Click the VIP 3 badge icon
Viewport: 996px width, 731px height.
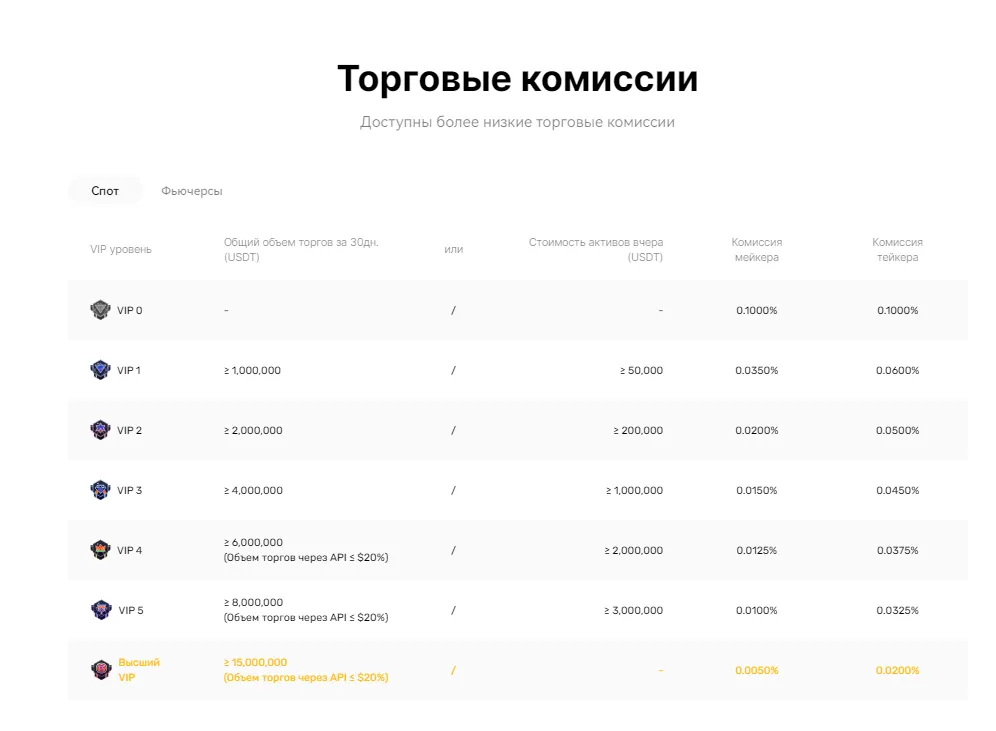[101, 490]
